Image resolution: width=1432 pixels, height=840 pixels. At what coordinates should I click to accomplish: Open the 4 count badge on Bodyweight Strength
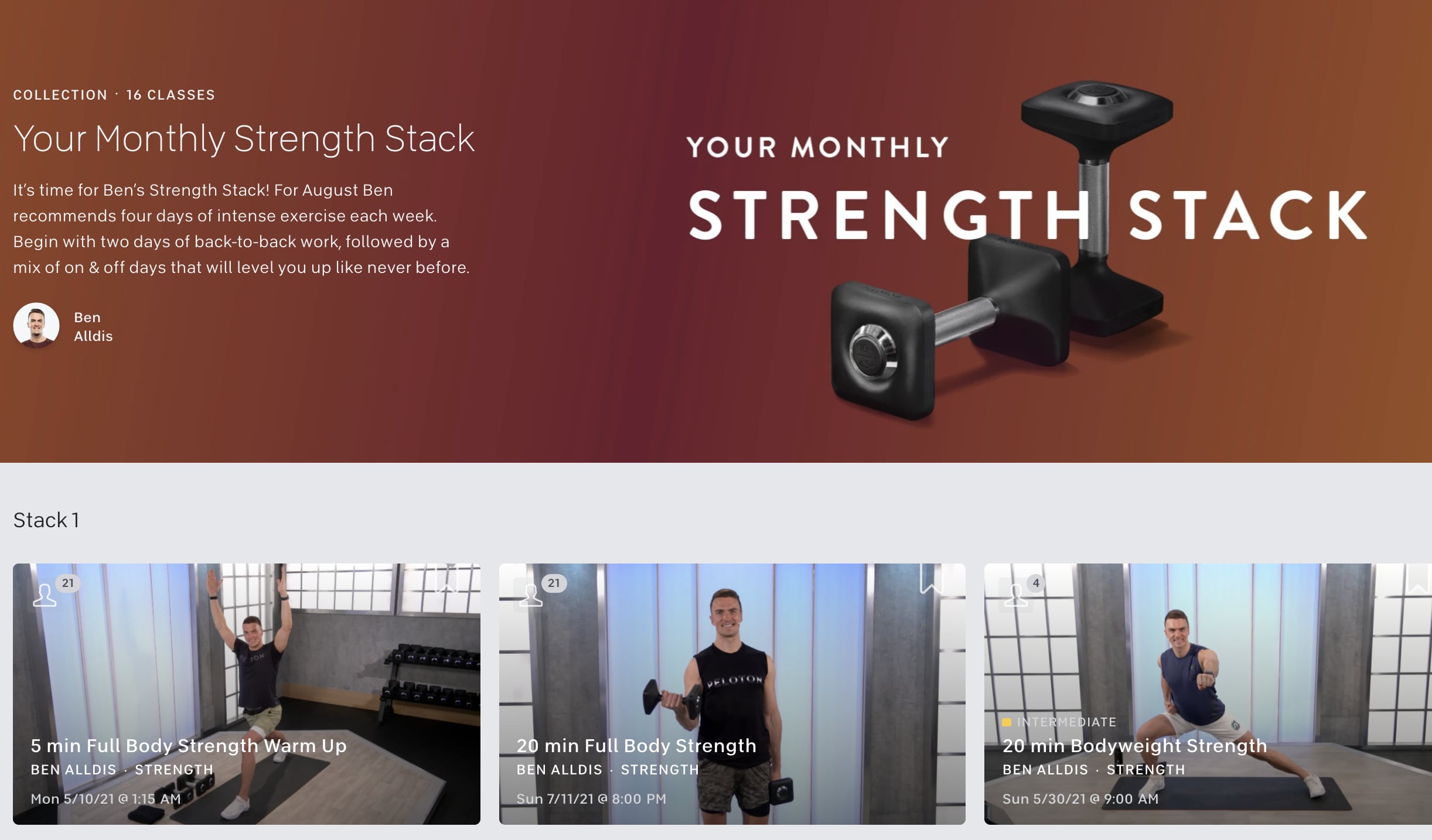point(1036,583)
